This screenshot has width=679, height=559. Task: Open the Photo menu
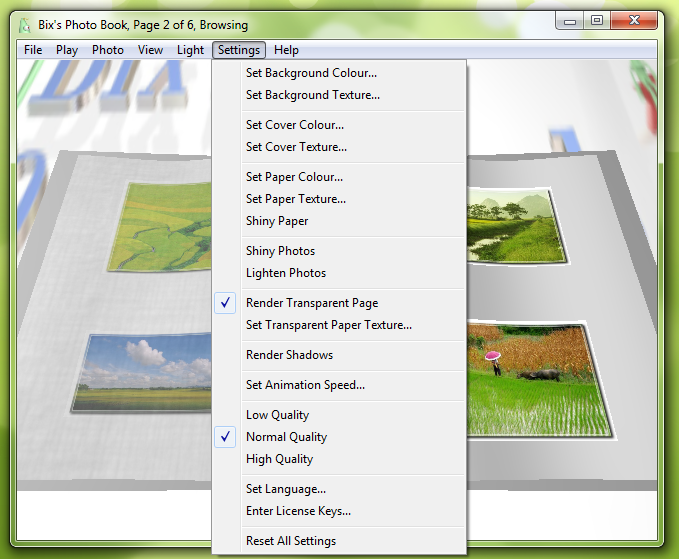[x=108, y=50]
